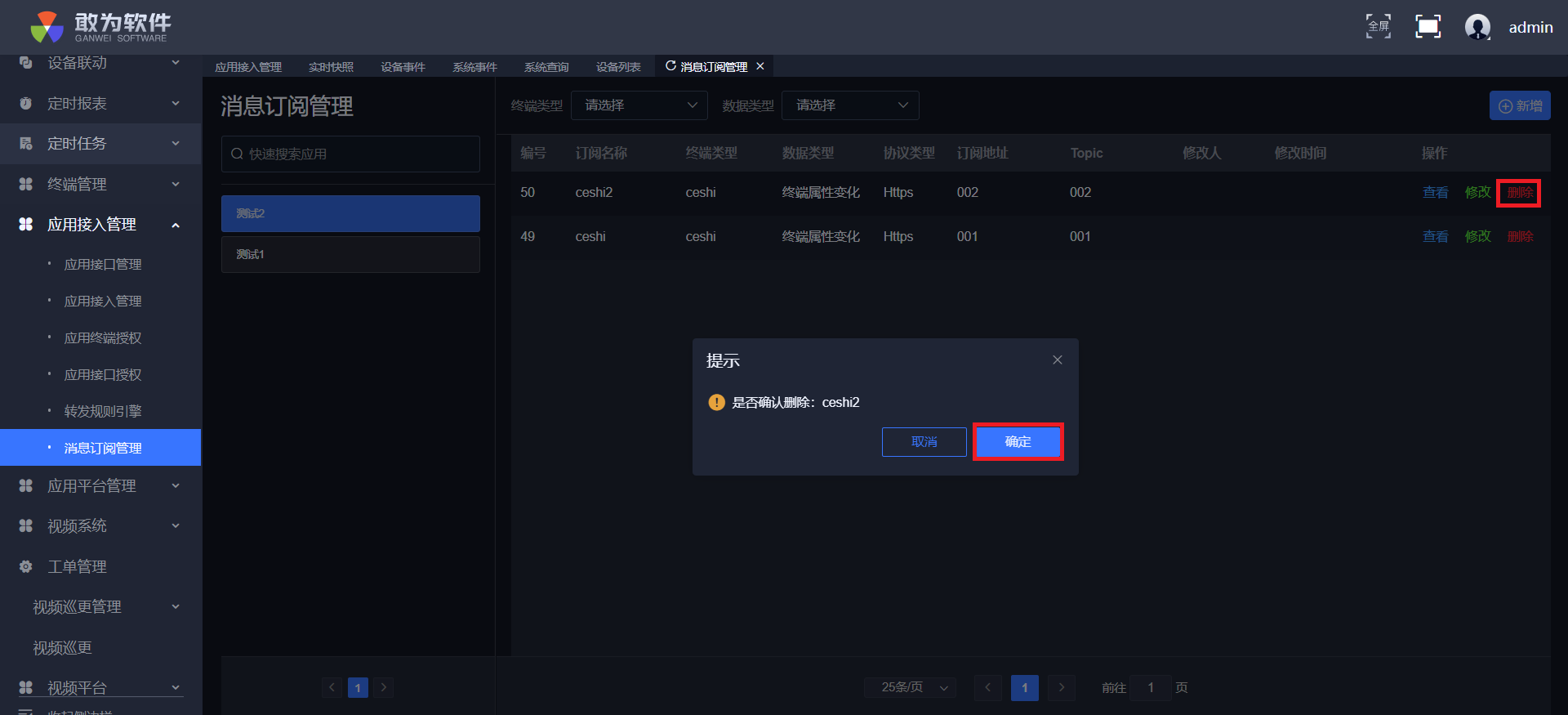Click the 定时任务 sidebar icon

point(26,144)
